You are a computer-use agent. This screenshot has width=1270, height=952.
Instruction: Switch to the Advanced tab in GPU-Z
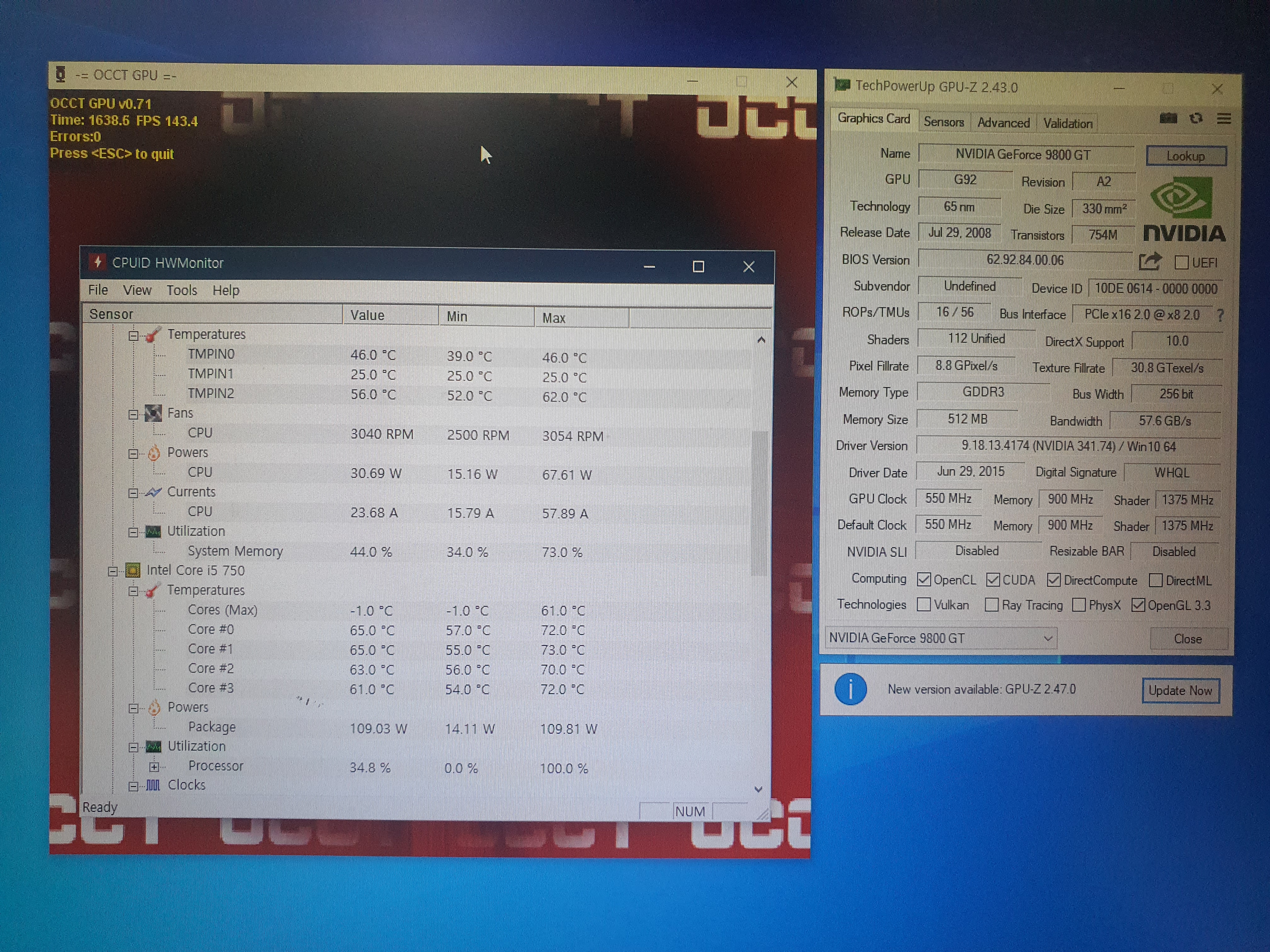pos(1003,123)
